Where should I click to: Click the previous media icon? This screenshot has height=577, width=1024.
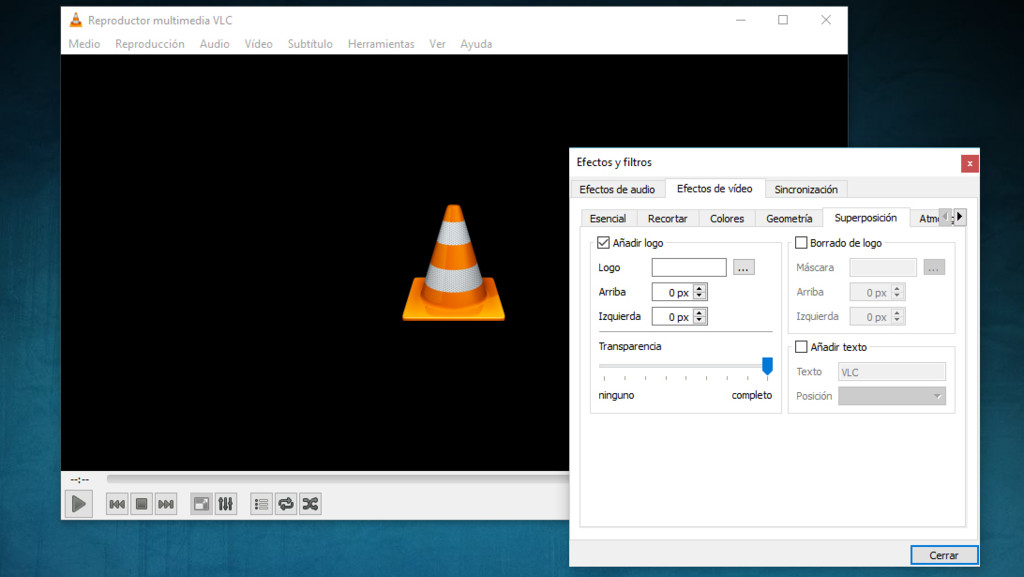(x=116, y=503)
